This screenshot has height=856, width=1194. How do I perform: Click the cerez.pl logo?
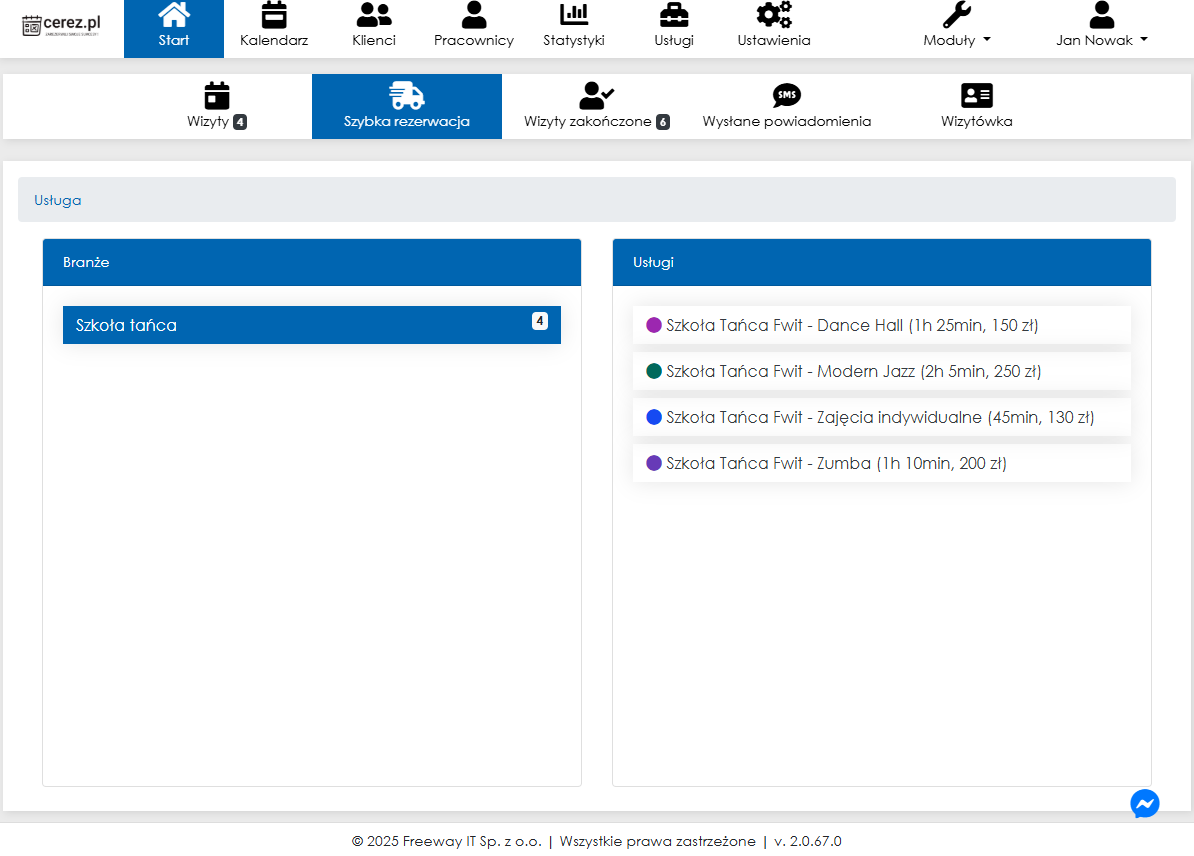[61, 25]
